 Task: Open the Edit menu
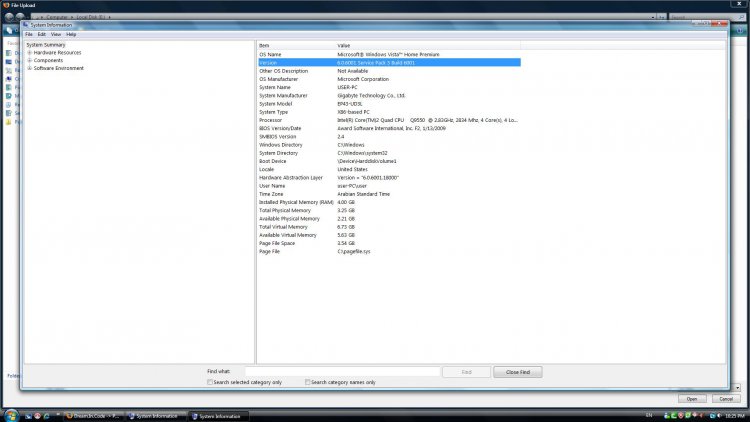(42, 34)
